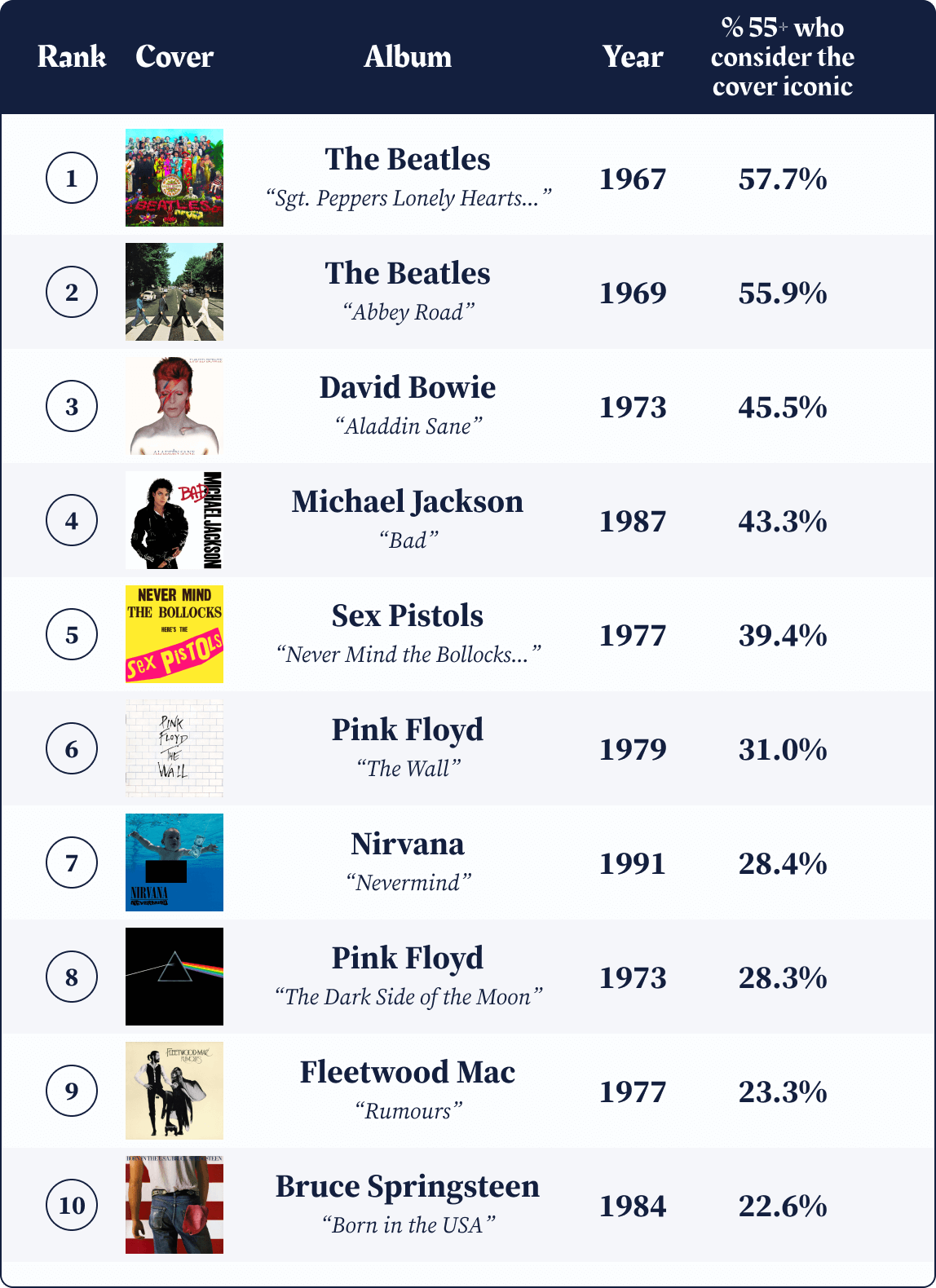The image size is (936, 1288).
Task: Open the Aladdin Sane cover artwork
Action: point(174,406)
